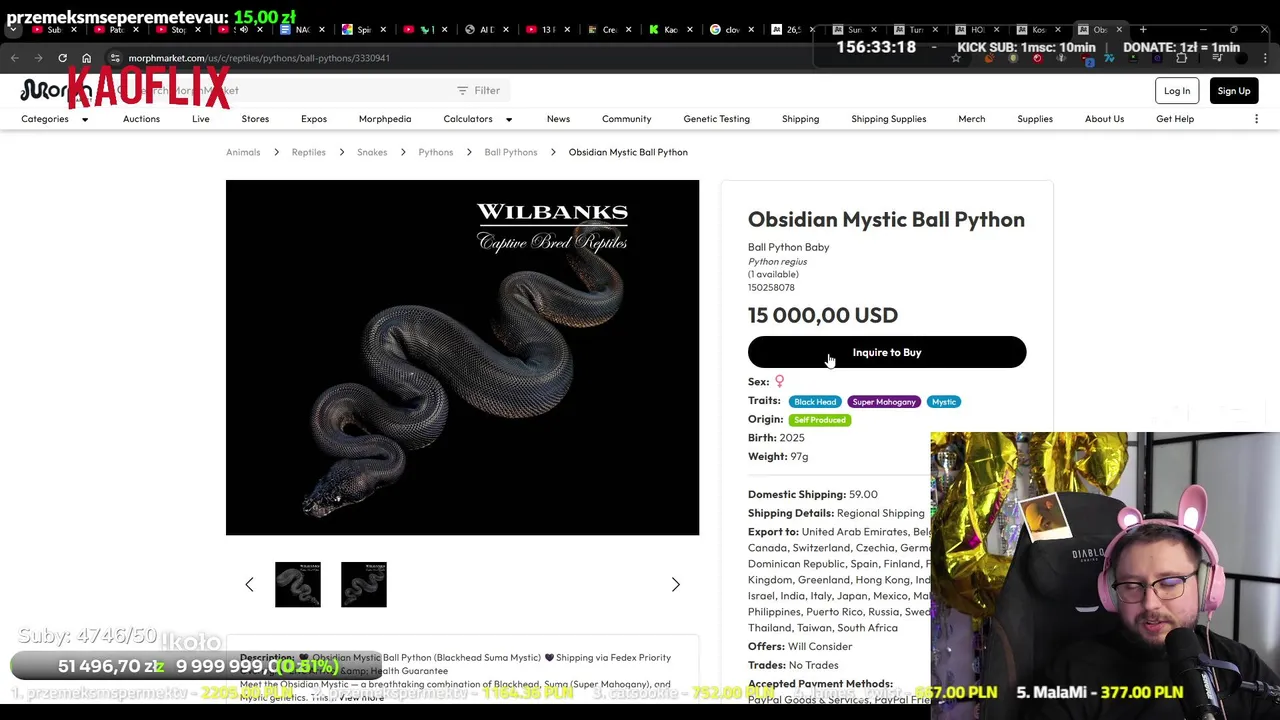This screenshot has width=1280, height=720.
Task: Select second snake photo thumbnail
Action: 364,584
